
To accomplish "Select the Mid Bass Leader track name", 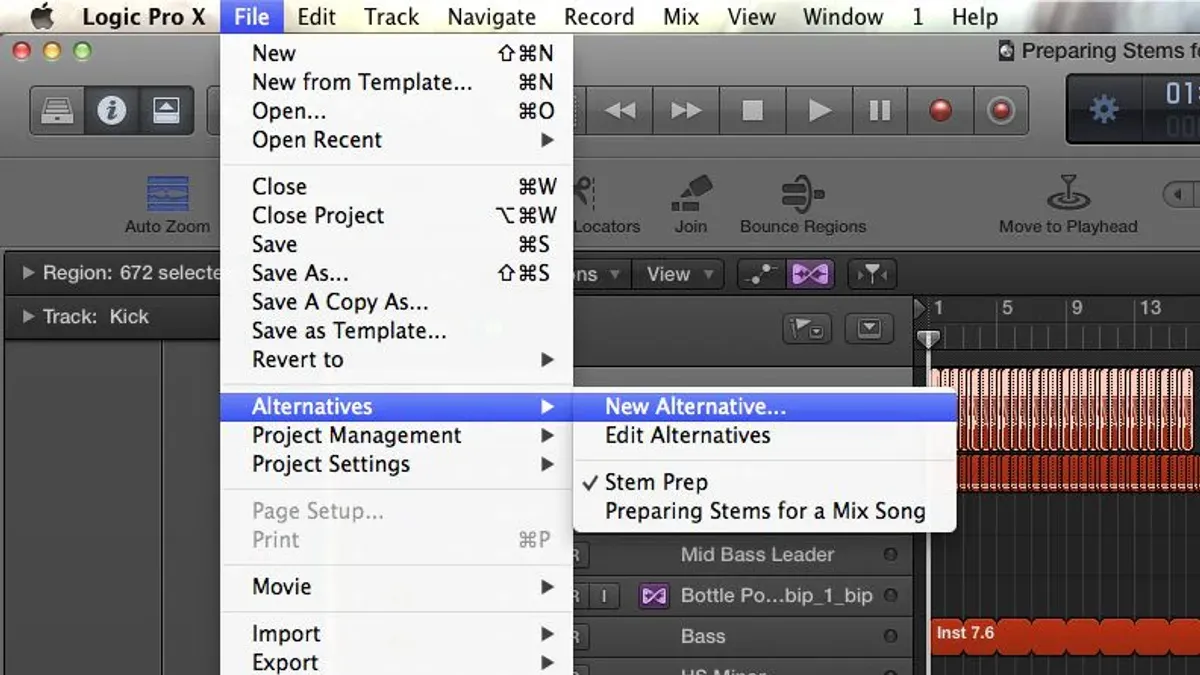I will (x=757, y=554).
